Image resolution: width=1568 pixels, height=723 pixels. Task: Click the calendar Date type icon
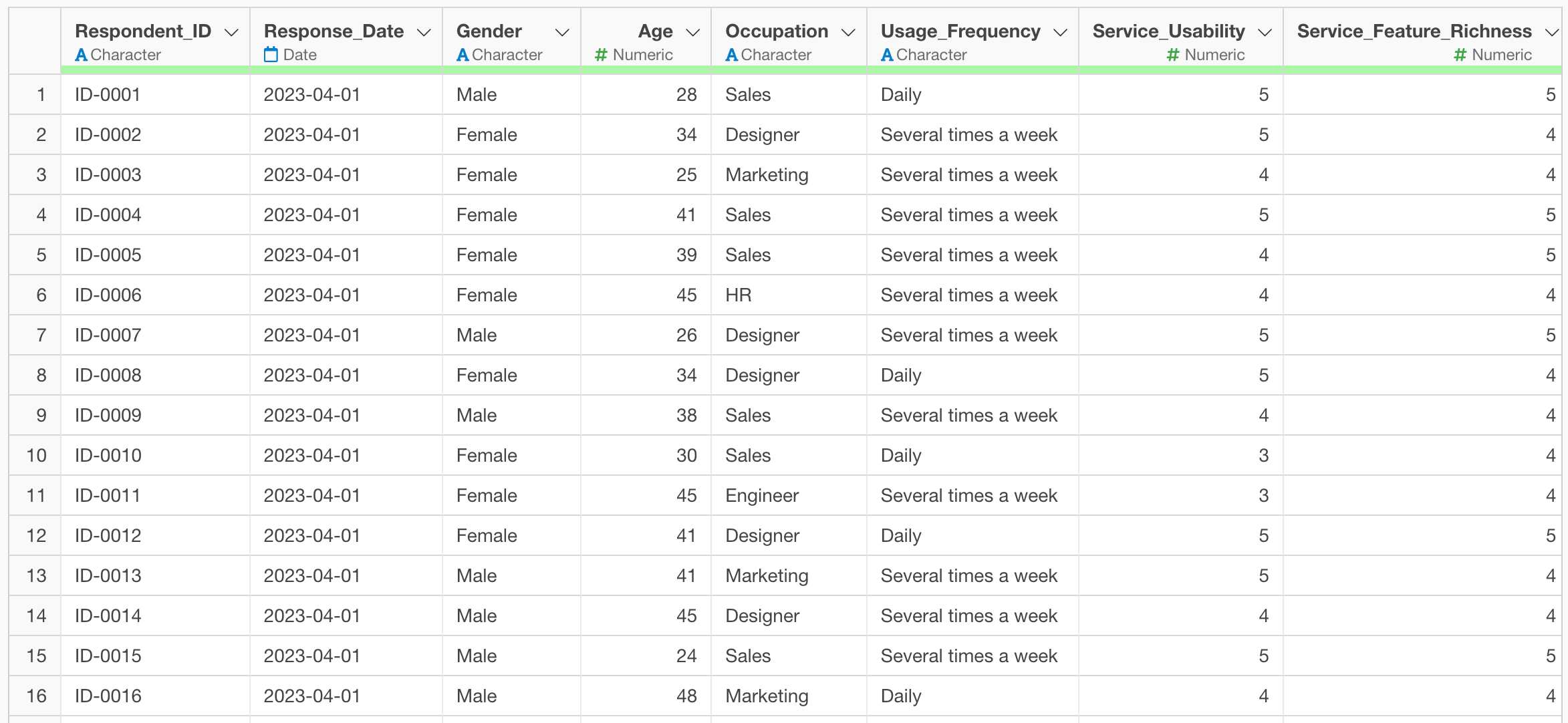(271, 55)
